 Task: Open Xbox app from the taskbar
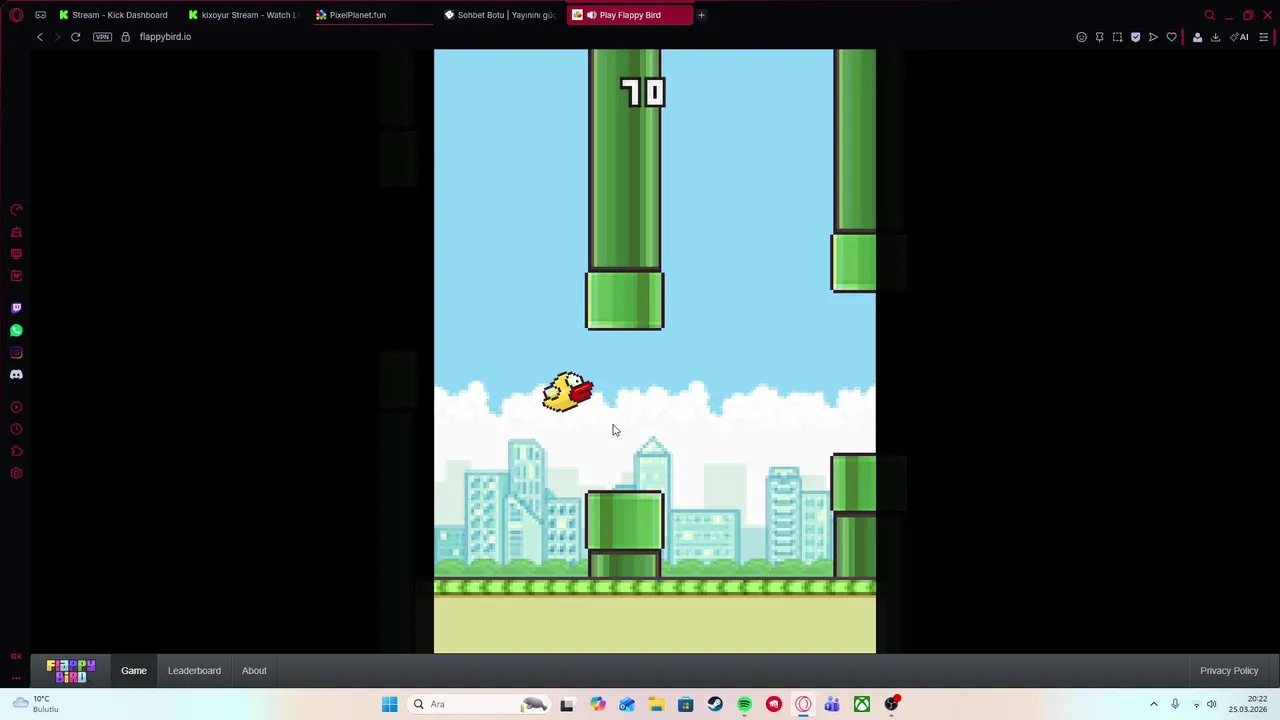click(x=862, y=704)
